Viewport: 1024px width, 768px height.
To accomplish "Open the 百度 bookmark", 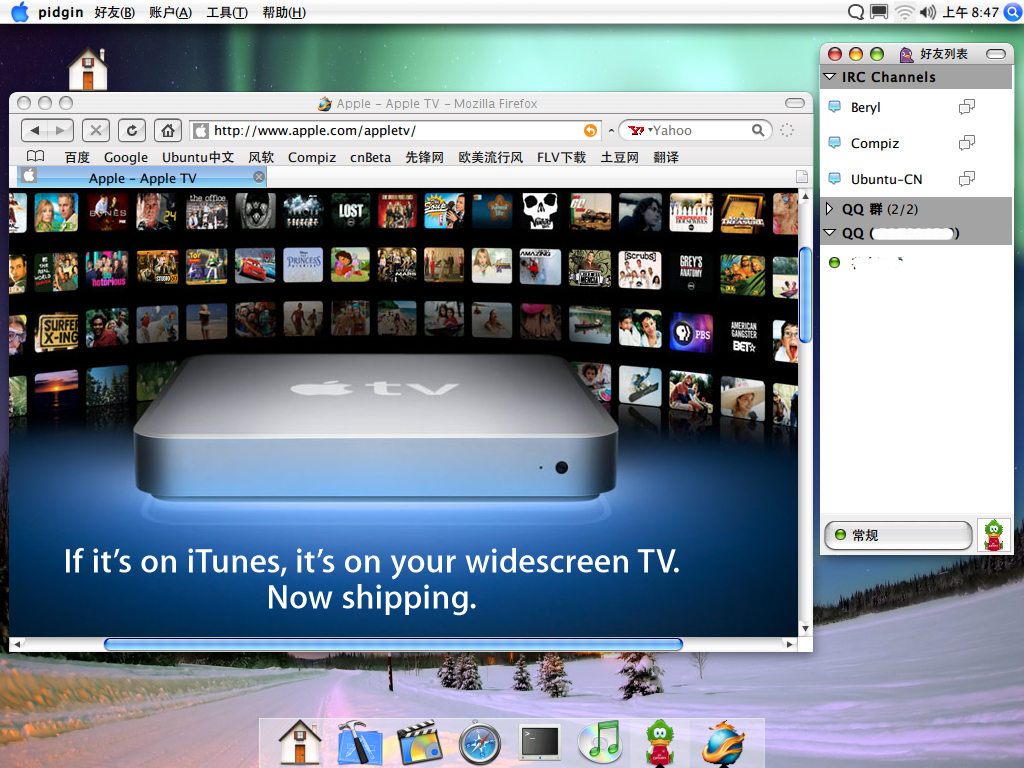I will 77,157.
